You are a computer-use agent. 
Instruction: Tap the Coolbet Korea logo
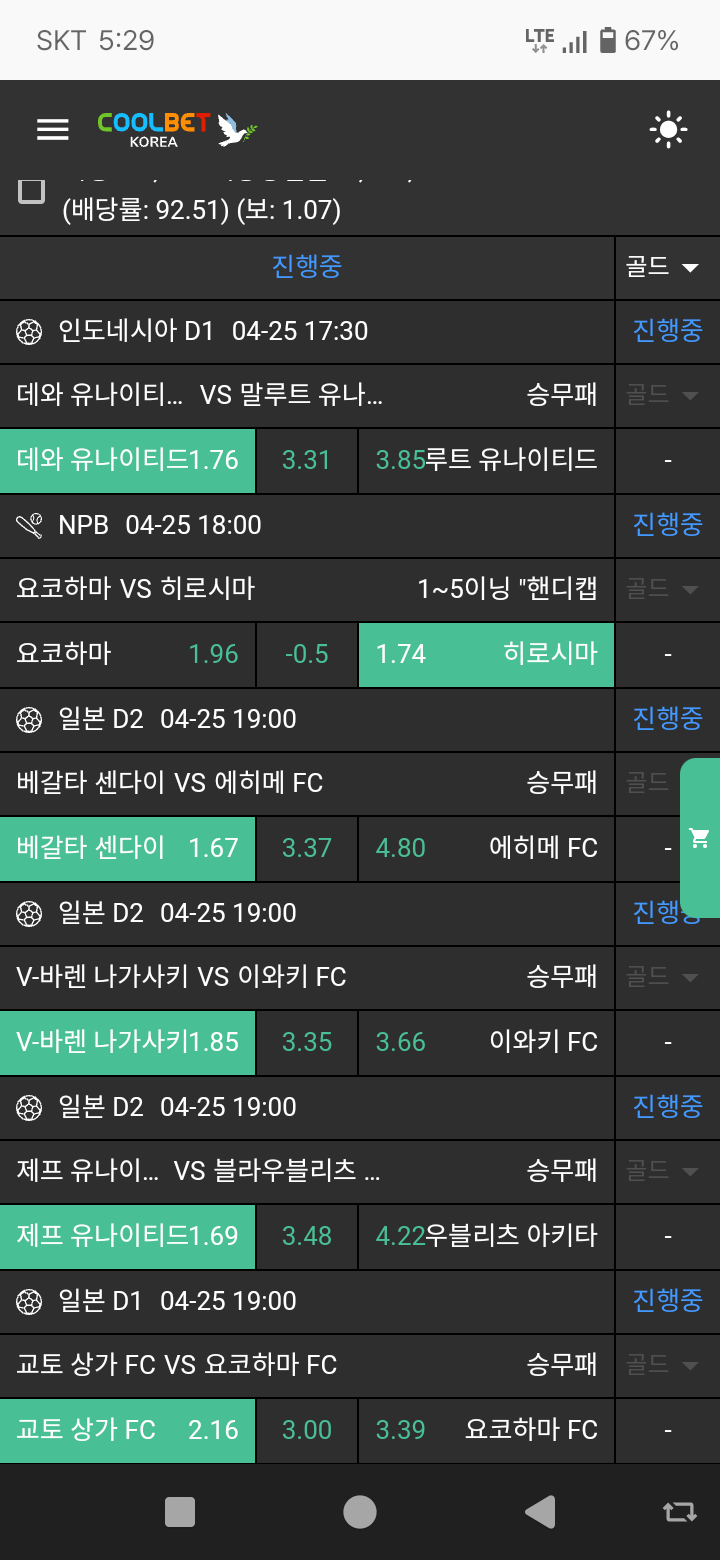pos(178,130)
